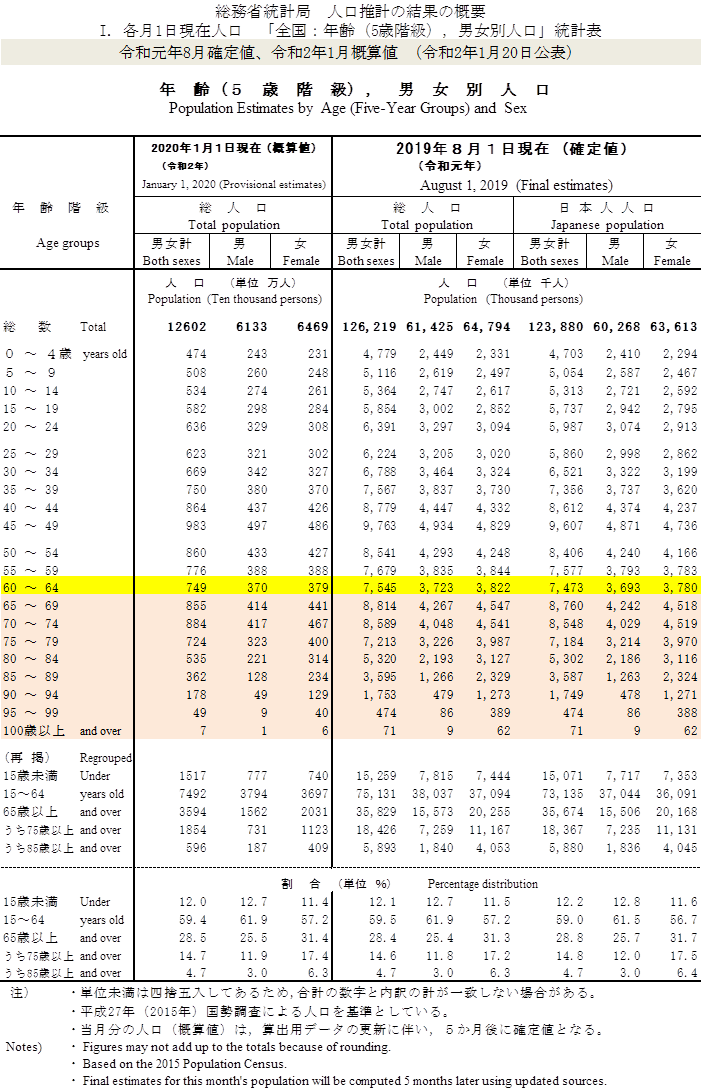The image size is (702, 1090).
Task: Click the 'Regrouped' section label
Action: (105, 758)
